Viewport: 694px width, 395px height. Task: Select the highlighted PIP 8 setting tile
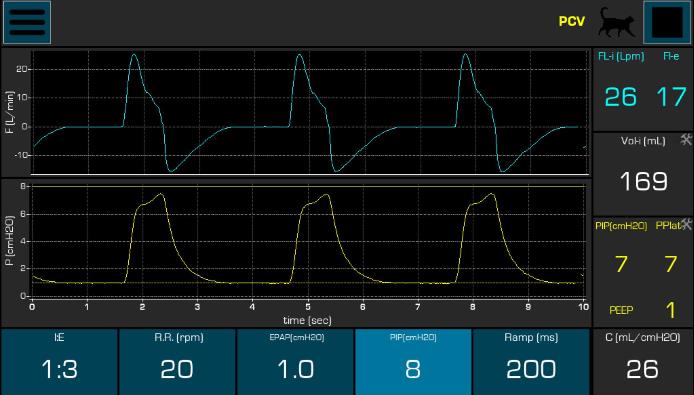point(413,361)
